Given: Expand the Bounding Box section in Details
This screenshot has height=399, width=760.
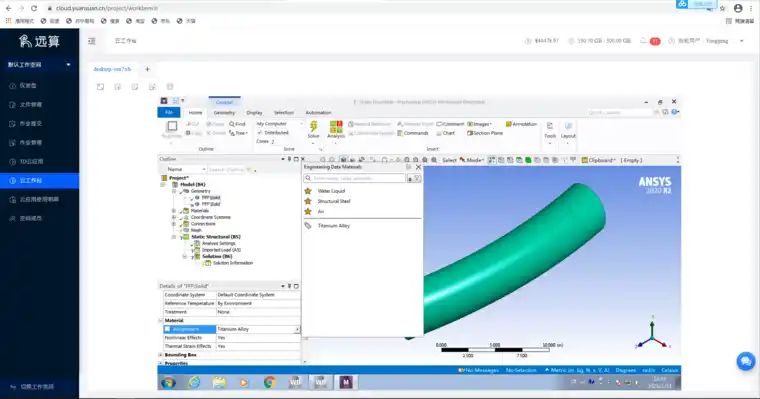Looking at the screenshot, I should click(161, 355).
